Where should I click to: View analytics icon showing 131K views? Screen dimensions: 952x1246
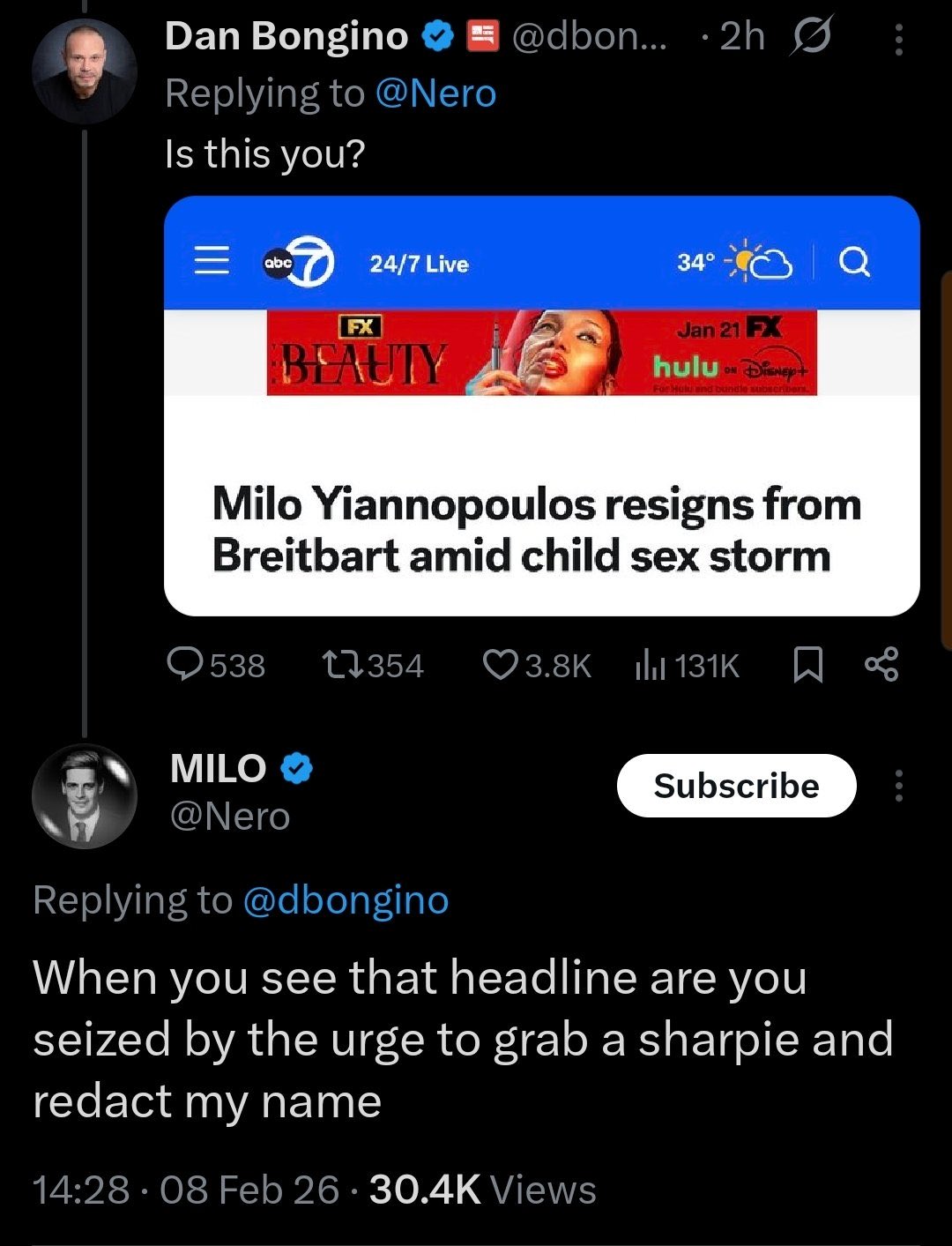649,665
